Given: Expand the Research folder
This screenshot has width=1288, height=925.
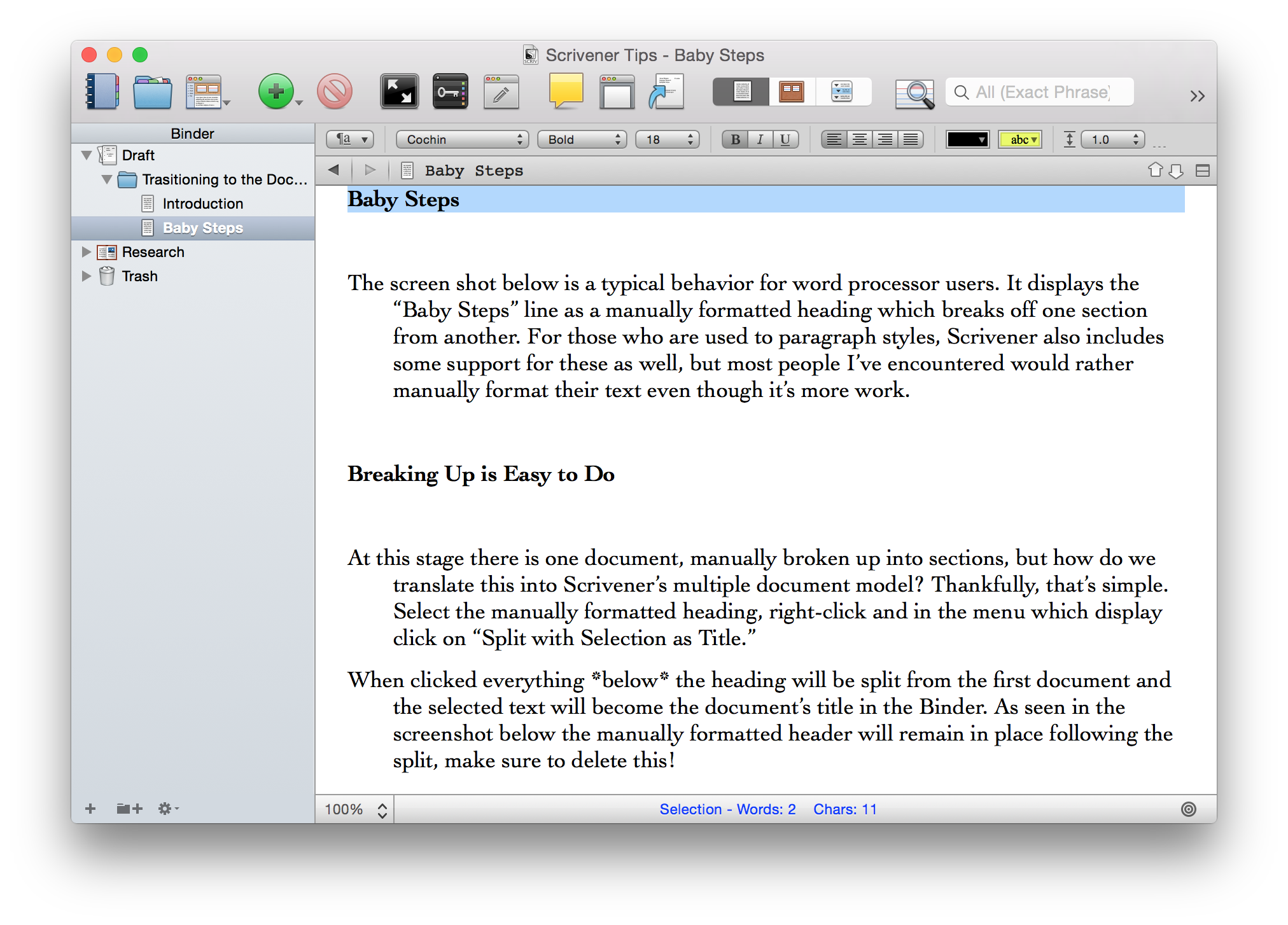Looking at the screenshot, I should tap(87, 252).
